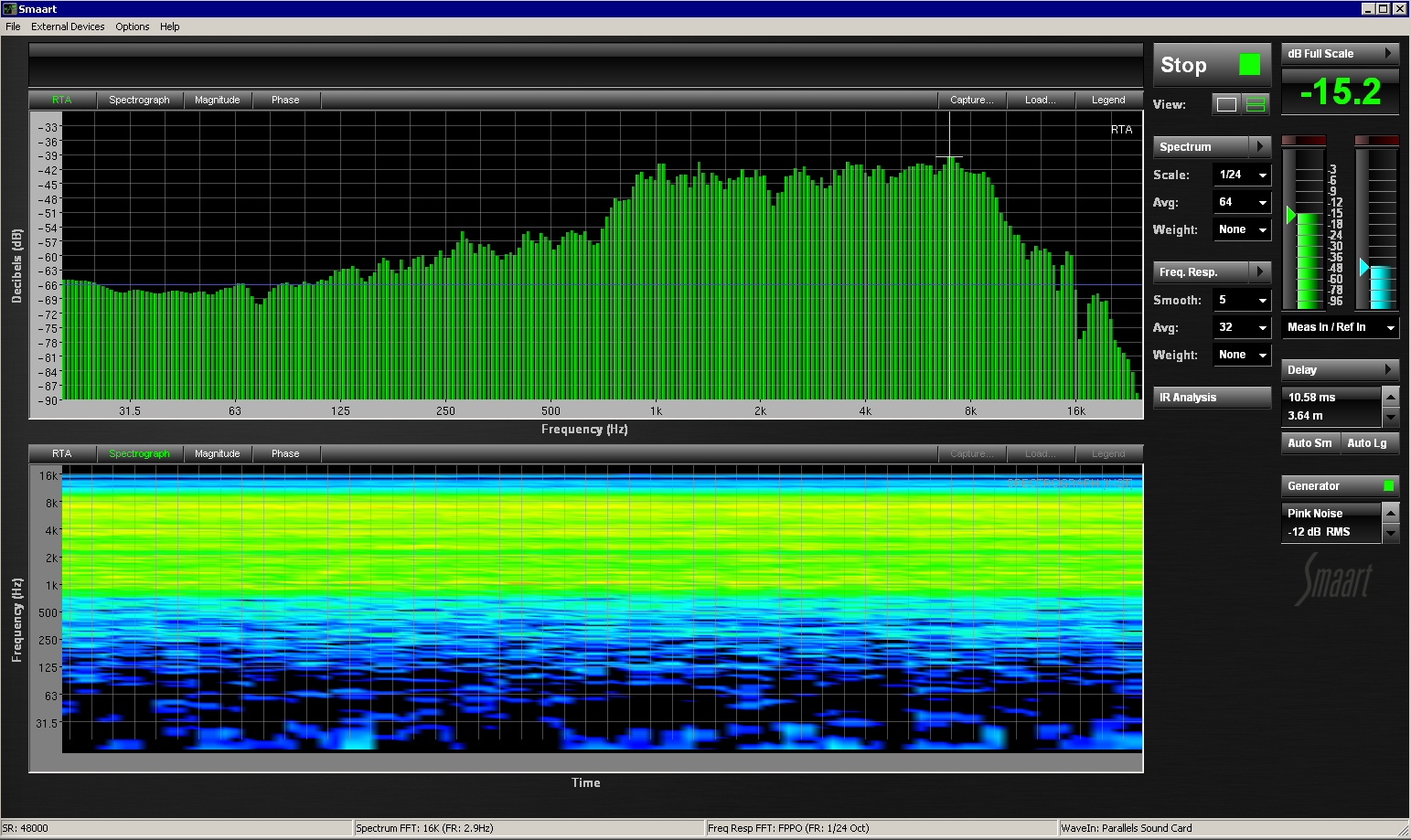The width and height of the screenshot is (1411, 840).
Task: Click green triangle slider on left meter
Action: pyautogui.click(x=1290, y=216)
